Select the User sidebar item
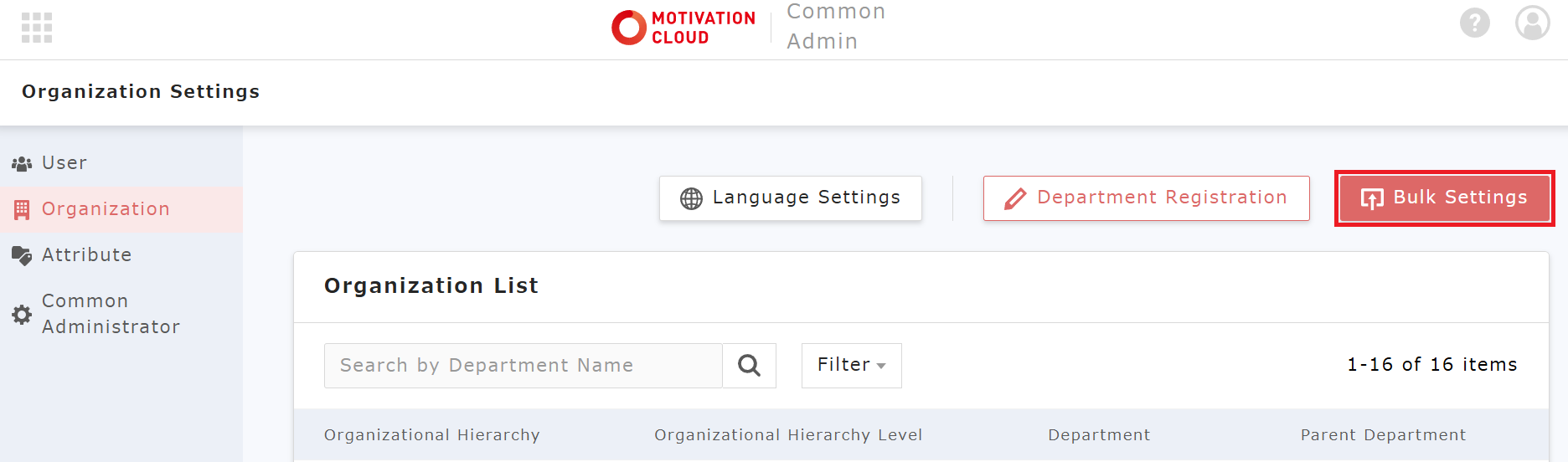The width and height of the screenshot is (1568, 462). click(64, 163)
